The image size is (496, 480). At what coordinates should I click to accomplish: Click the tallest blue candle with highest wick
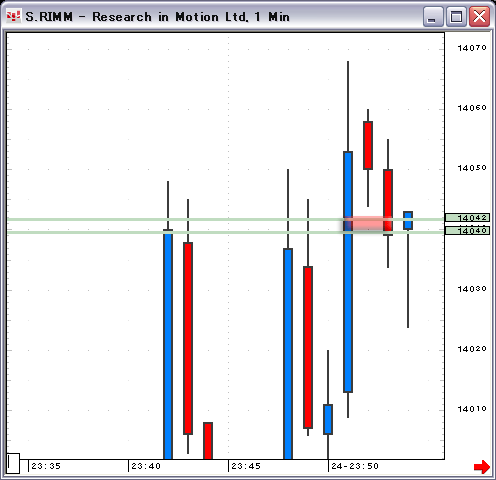pos(348,272)
